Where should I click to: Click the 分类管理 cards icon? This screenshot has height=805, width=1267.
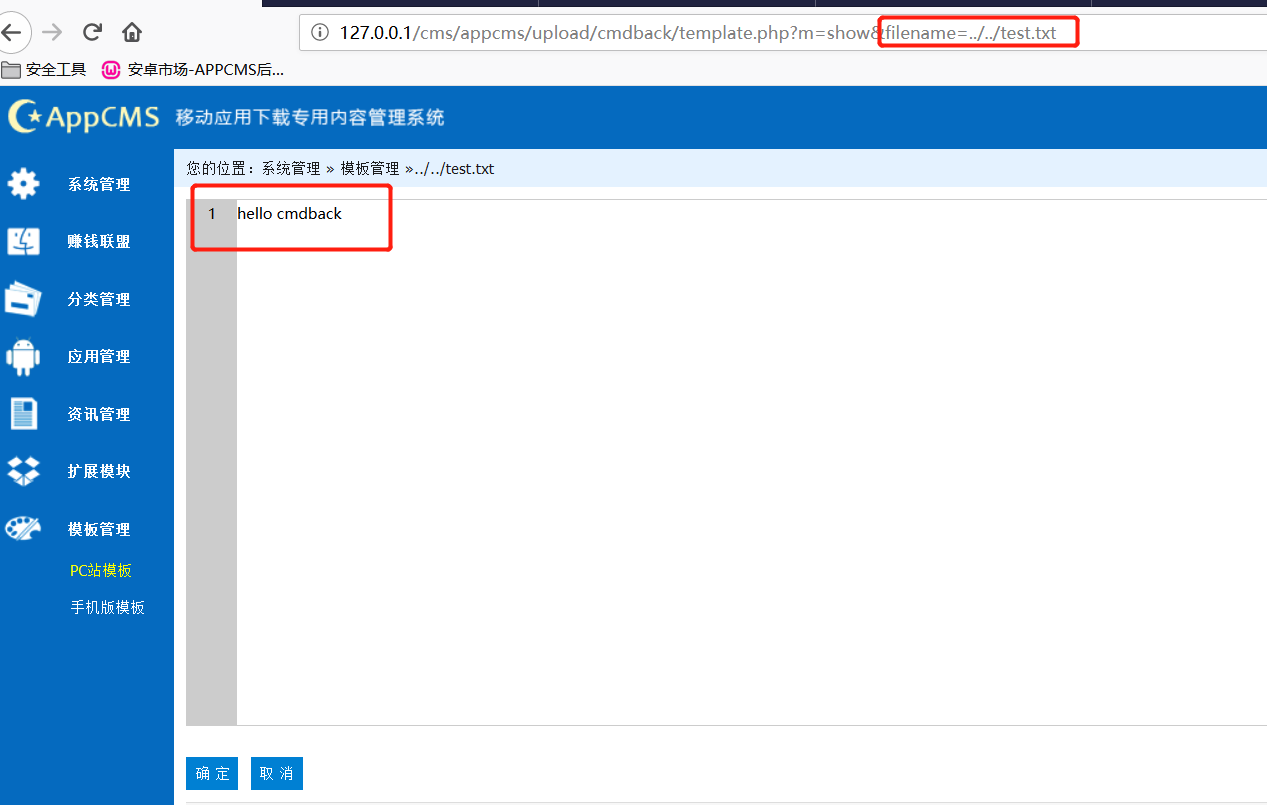point(23,299)
